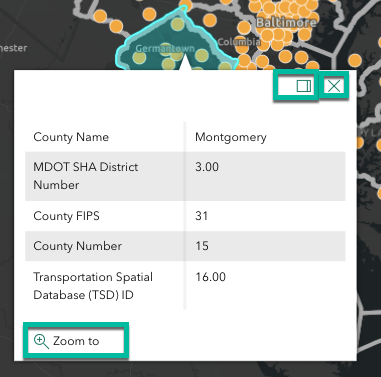Select the County Number value 15
Viewport: 381px width, 377px height.
tap(202, 246)
